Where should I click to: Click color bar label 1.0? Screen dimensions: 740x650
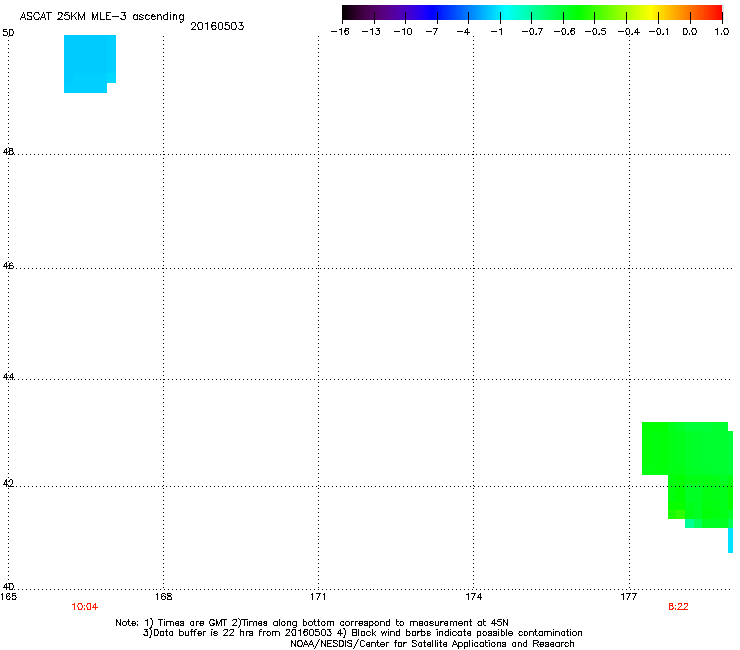click(x=722, y=32)
